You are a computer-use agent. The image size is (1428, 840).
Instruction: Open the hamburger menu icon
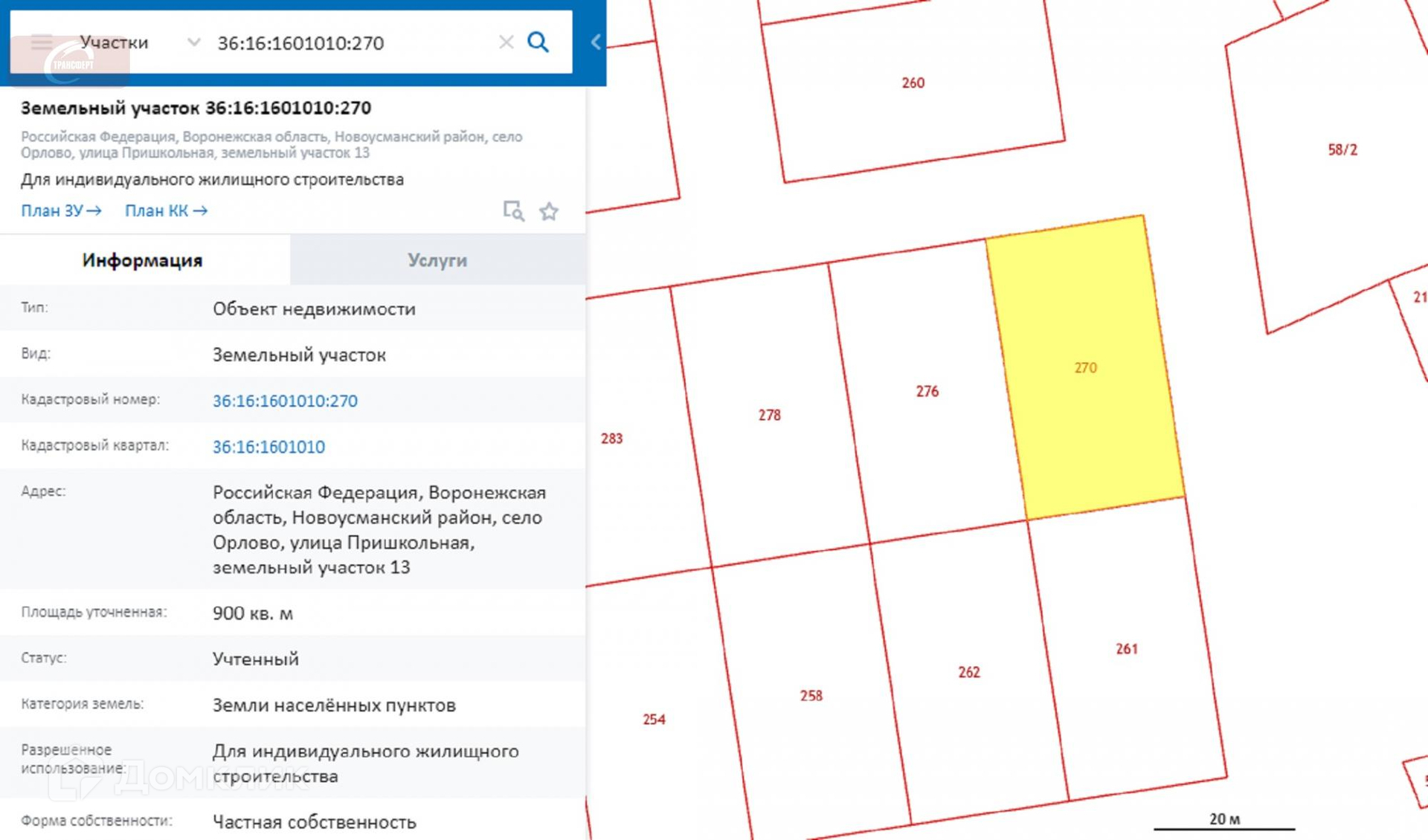click(42, 42)
